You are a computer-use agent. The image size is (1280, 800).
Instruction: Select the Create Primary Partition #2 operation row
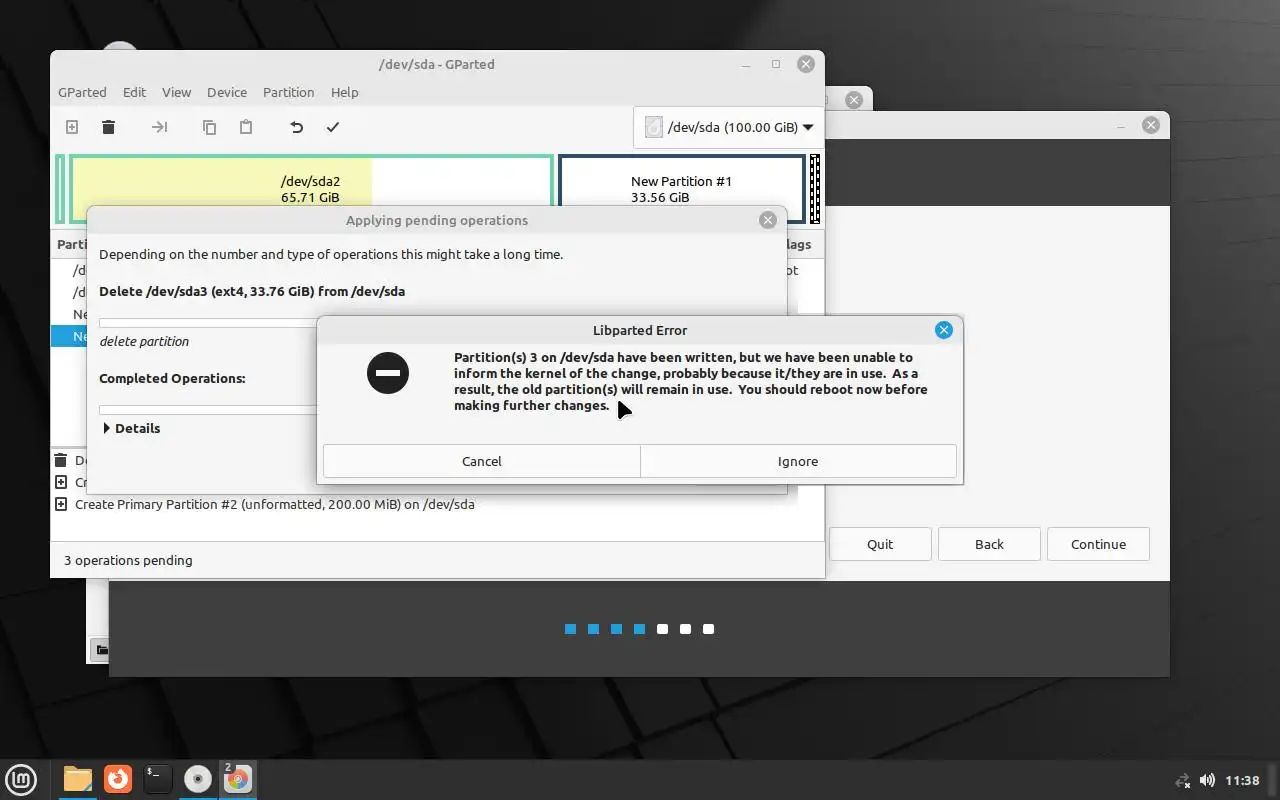(438, 504)
